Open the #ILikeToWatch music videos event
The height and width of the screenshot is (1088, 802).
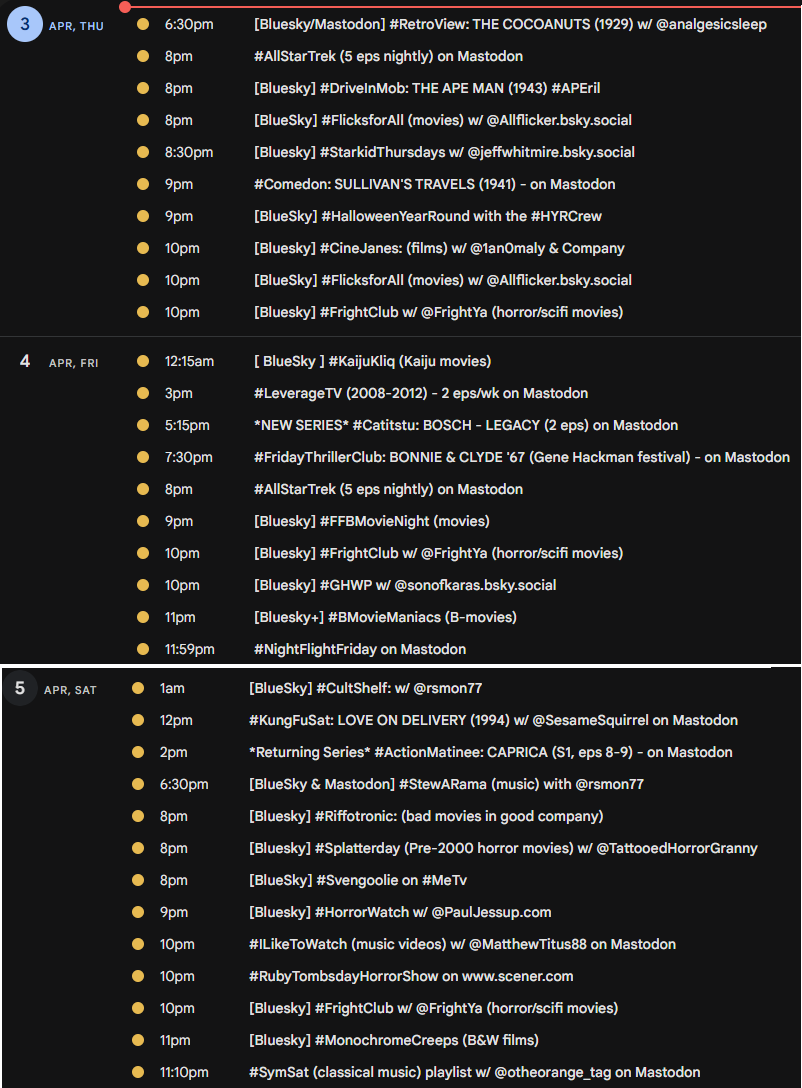pyautogui.click(x=462, y=943)
